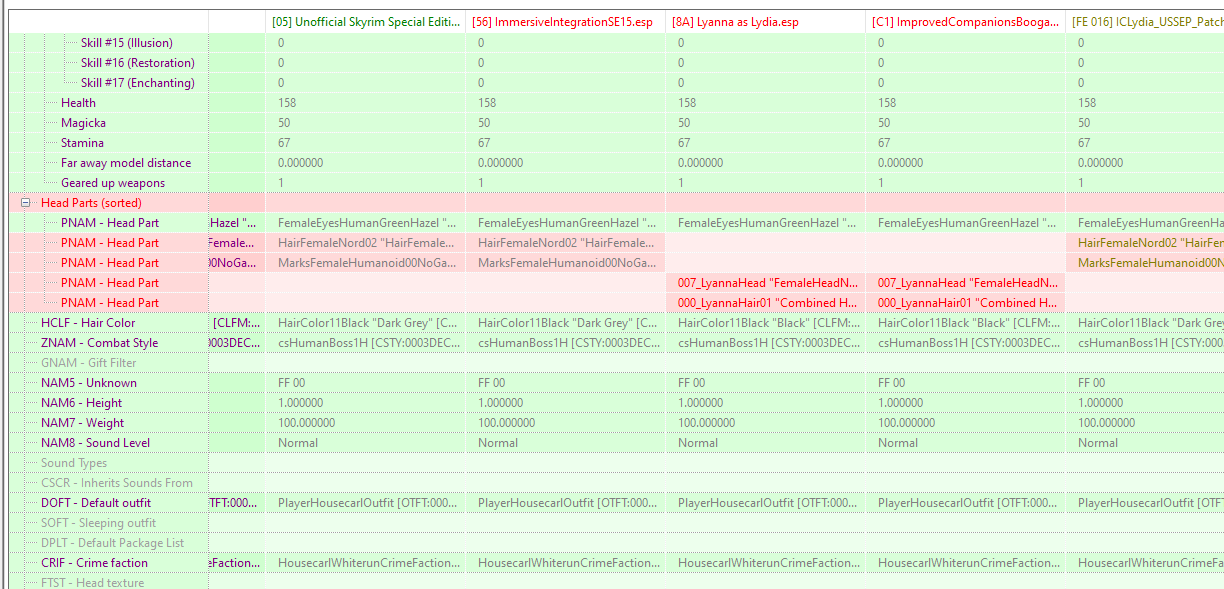
Task: Click PlayerHousecarlOutfit cell in Unofficial Skyrim column
Action: click(366, 503)
